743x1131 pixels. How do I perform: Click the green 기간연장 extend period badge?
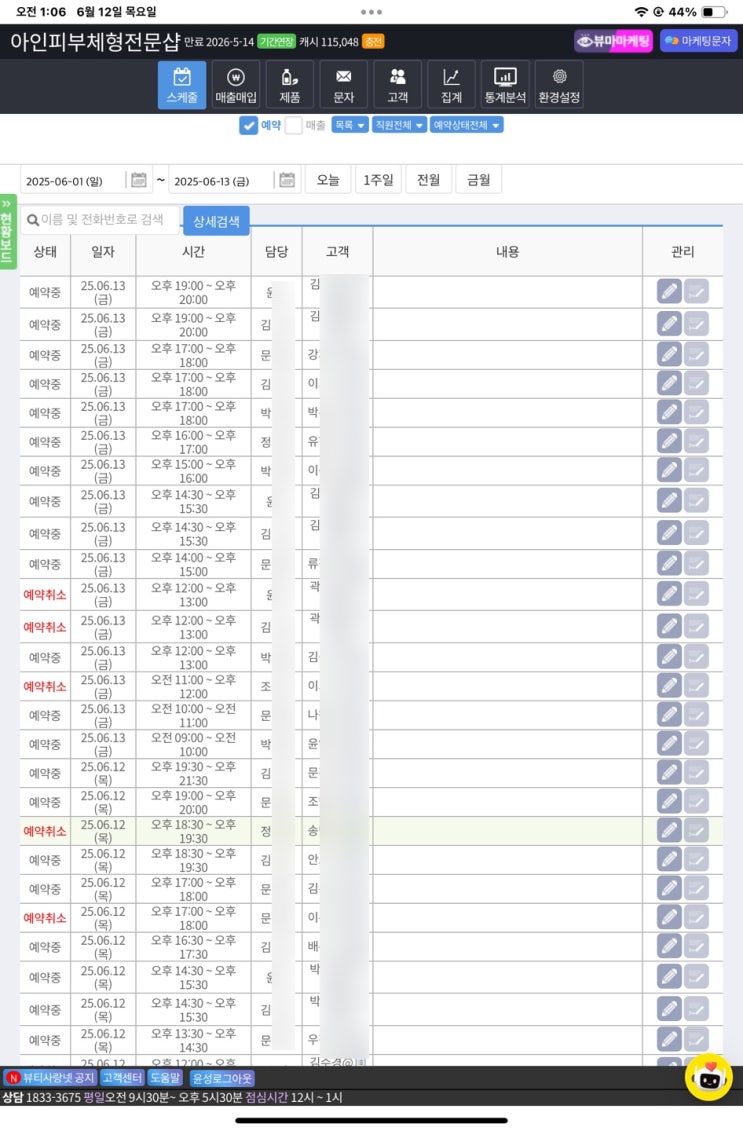tap(277, 42)
